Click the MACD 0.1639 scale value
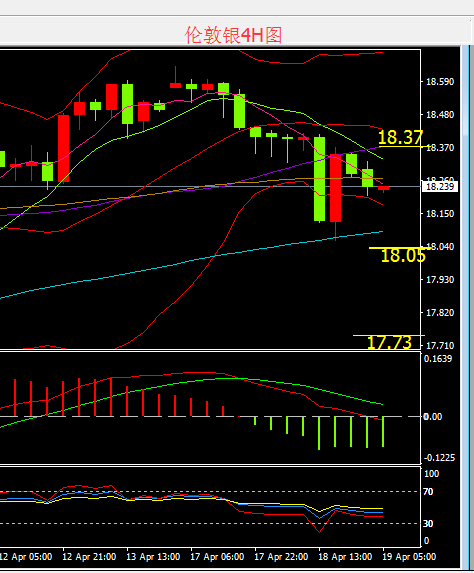Image resolution: width=474 pixels, height=573 pixels. (438, 359)
